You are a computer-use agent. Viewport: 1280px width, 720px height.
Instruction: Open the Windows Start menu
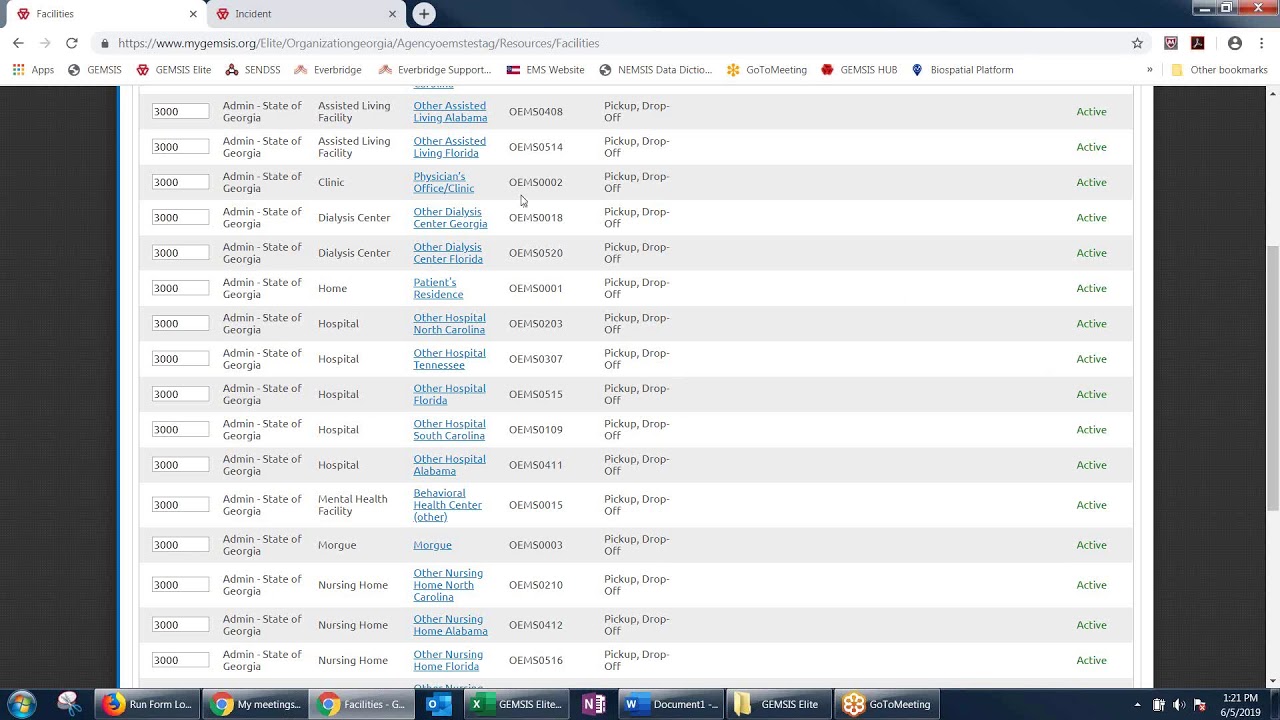click(x=22, y=704)
